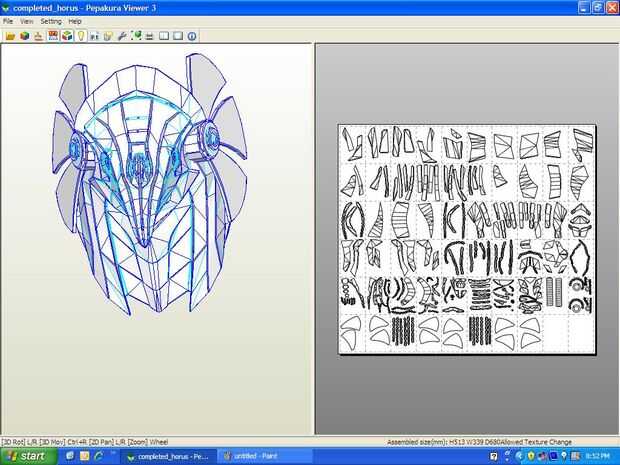
Task: Click the Internet Explorer quick launch icon
Action: click(98, 456)
